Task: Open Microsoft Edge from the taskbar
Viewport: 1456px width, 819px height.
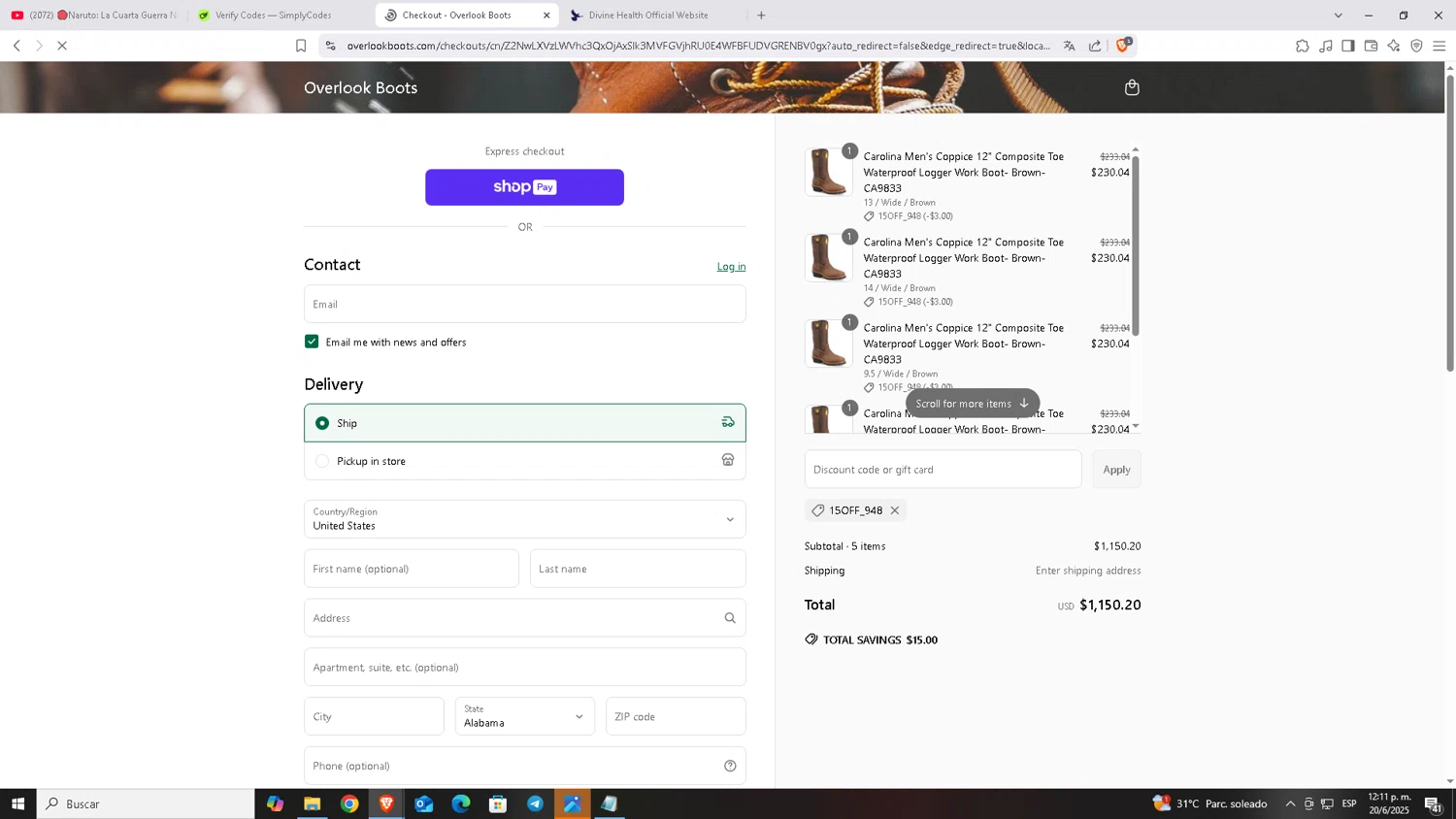Action: (461, 803)
